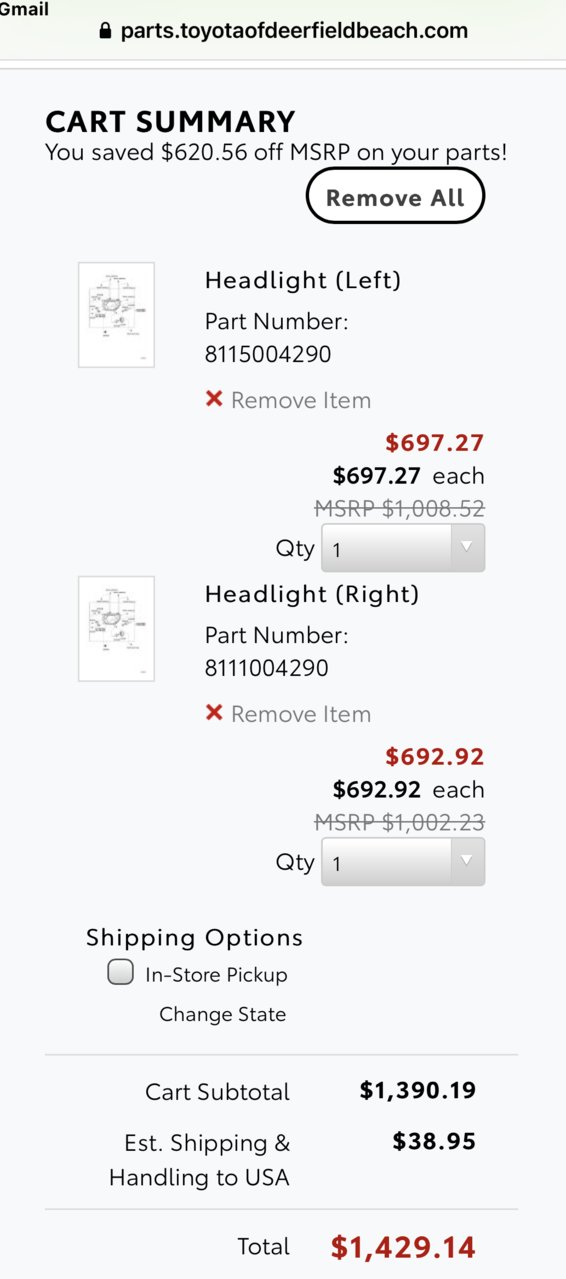Click dropdown arrow on left headlight quantity
566x1279 pixels.
click(x=466, y=547)
